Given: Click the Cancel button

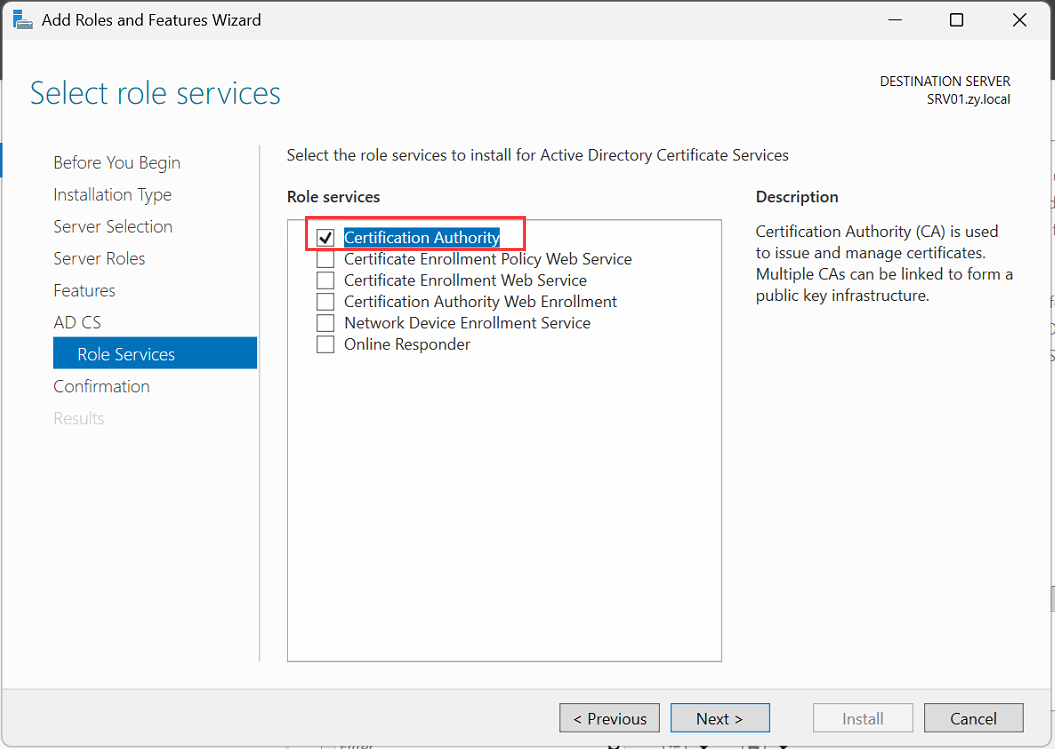Looking at the screenshot, I should pos(974,718).
